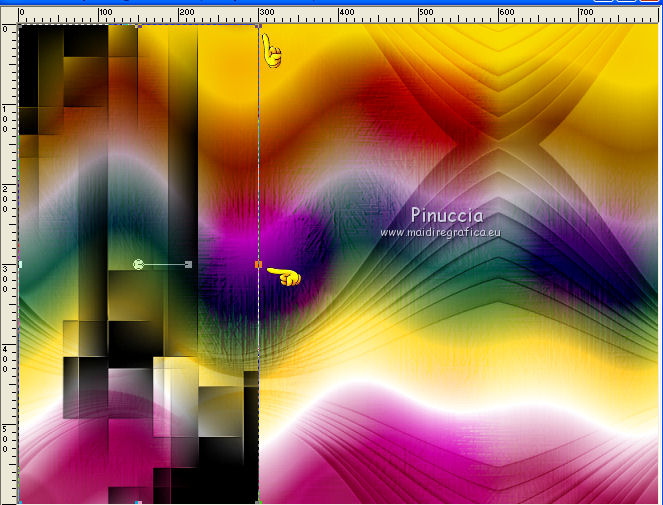Click the 600 mark on horizontal ruler
Image resolution: width=663 pixels, height=505 pixels.
pos(507,12)
